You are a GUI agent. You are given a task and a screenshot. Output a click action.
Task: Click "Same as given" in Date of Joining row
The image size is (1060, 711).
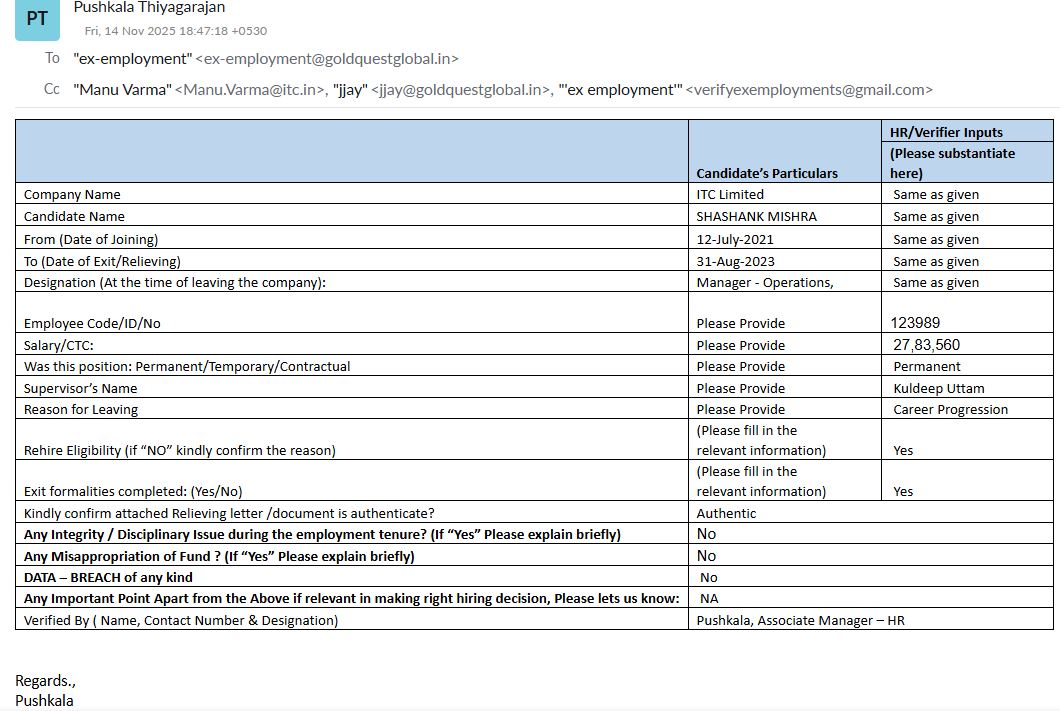click(936, 239)
